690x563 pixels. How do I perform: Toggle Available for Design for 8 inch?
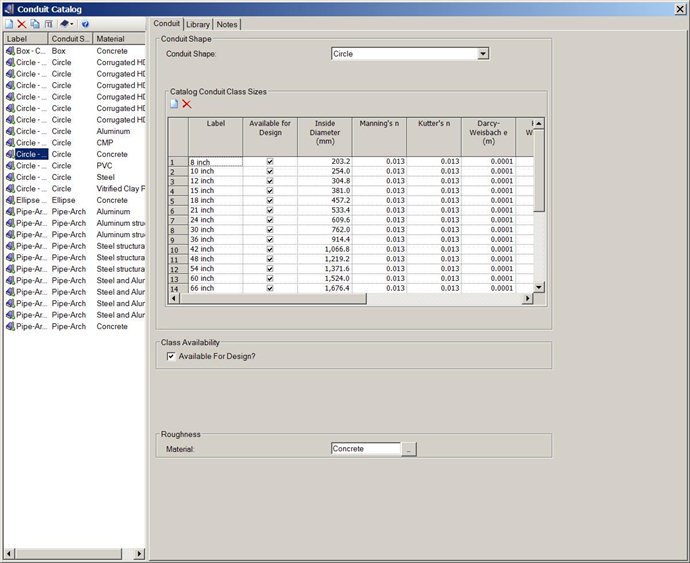270,162
